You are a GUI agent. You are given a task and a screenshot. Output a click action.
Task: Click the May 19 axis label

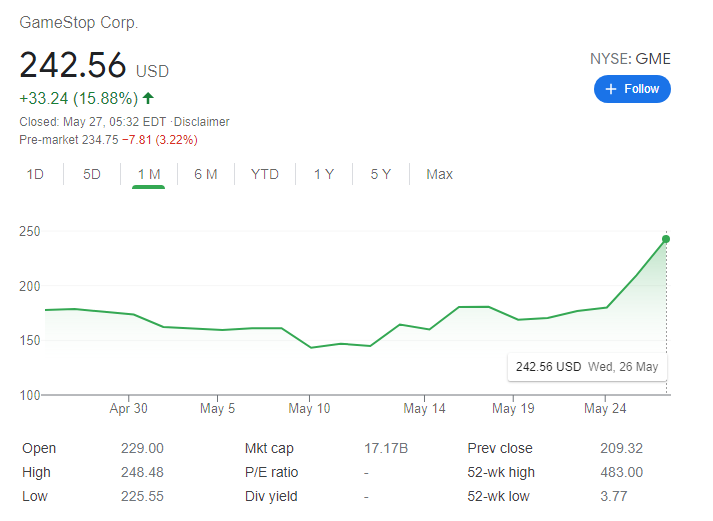(513, 408)
